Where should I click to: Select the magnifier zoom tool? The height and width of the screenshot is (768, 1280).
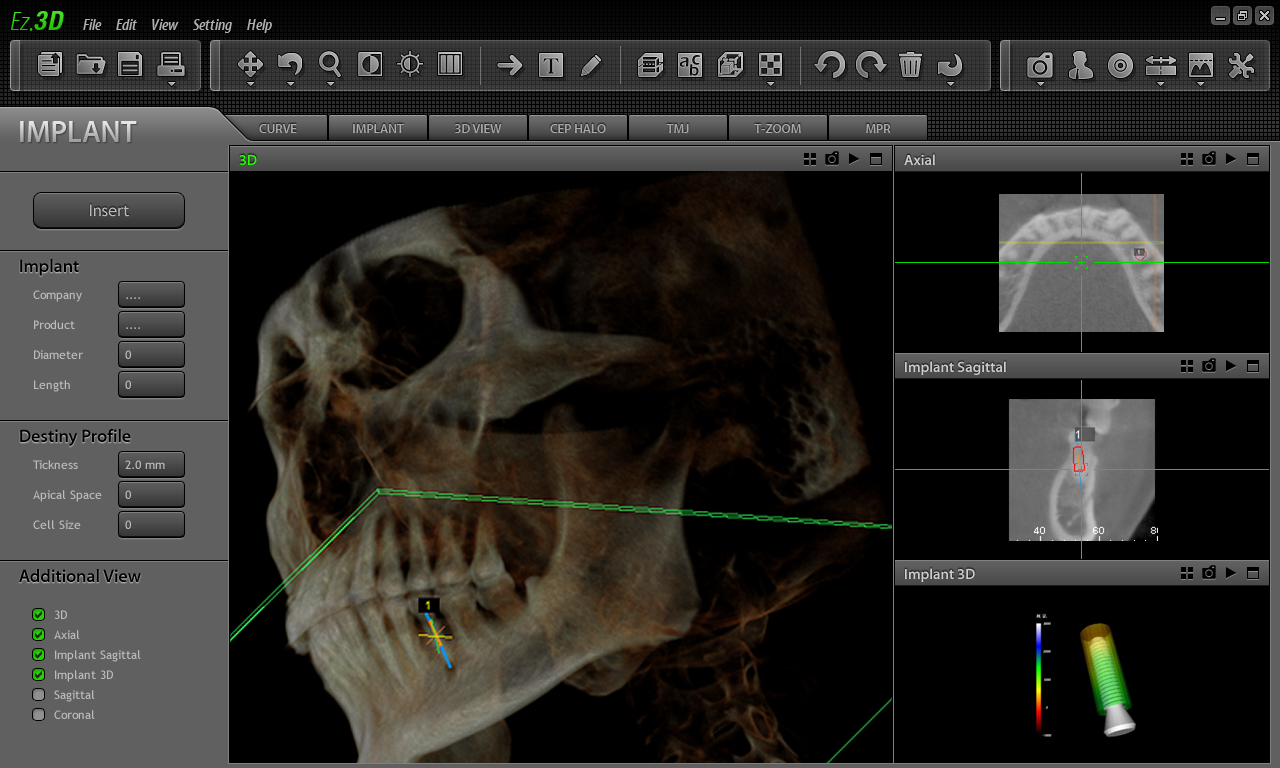click(330, 65)
